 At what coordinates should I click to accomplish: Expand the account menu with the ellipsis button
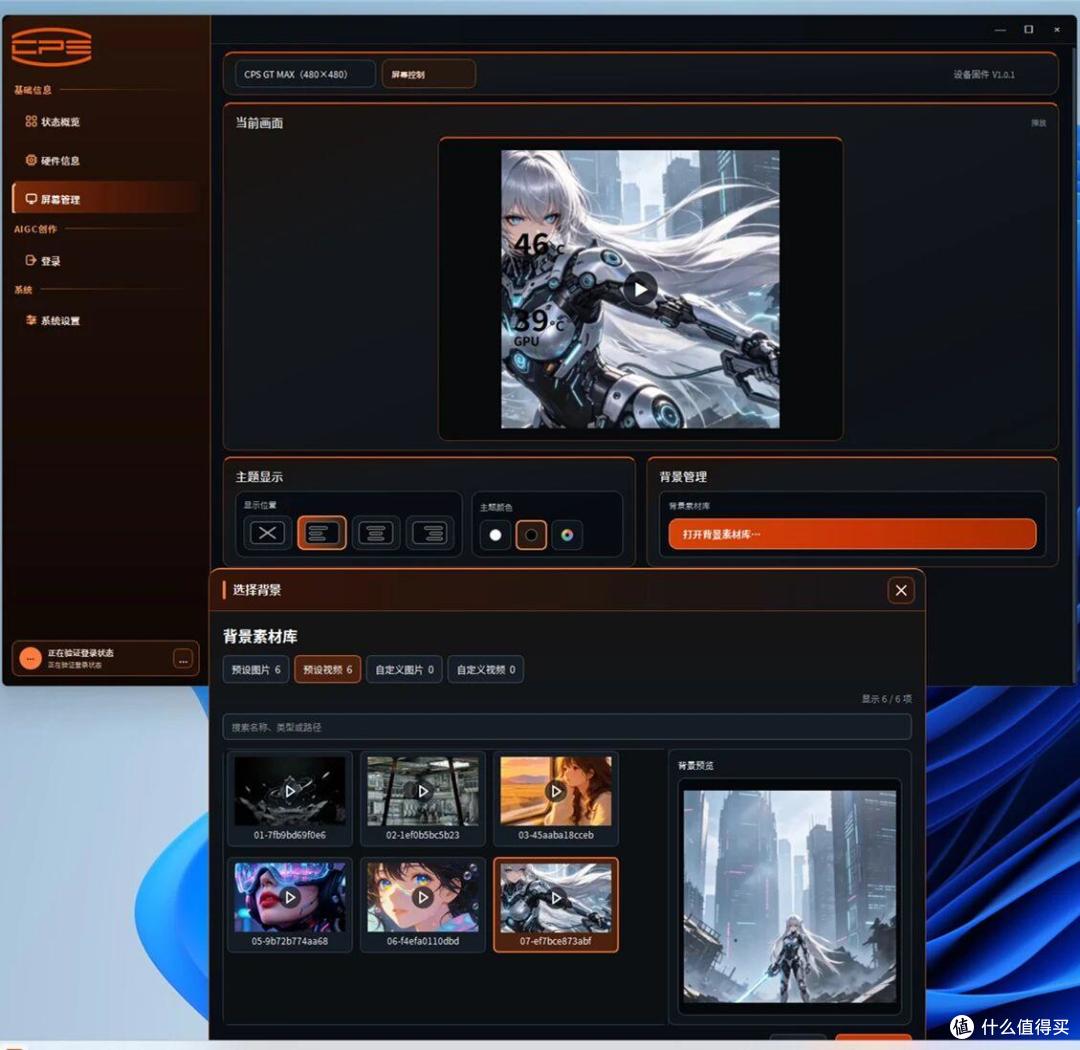[x=183, y=659]
